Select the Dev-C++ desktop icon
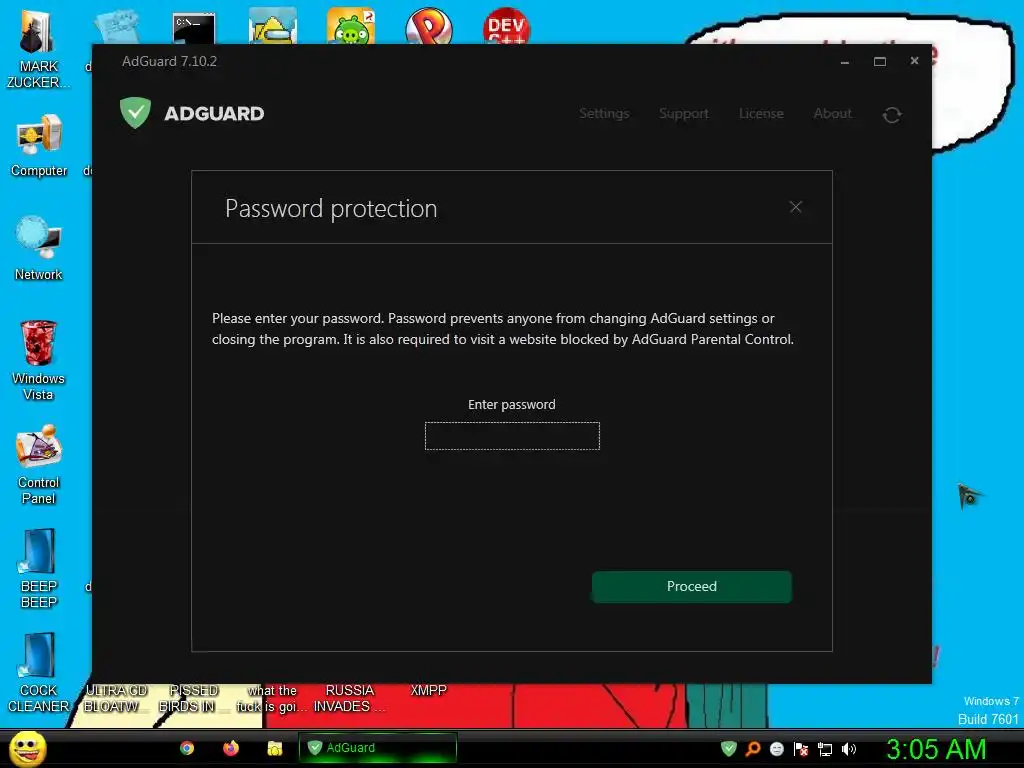 tap(507, 26)
